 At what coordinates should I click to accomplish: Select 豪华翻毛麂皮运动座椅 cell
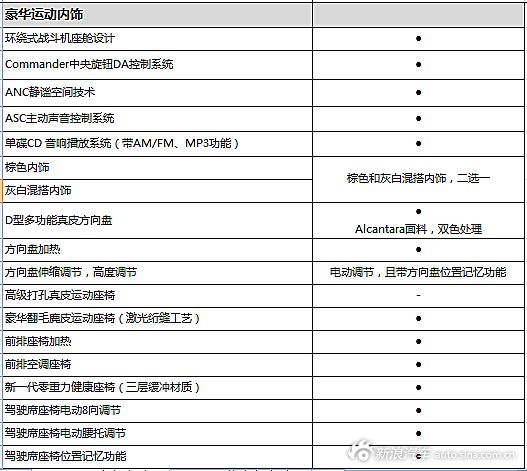pos(157,319)
